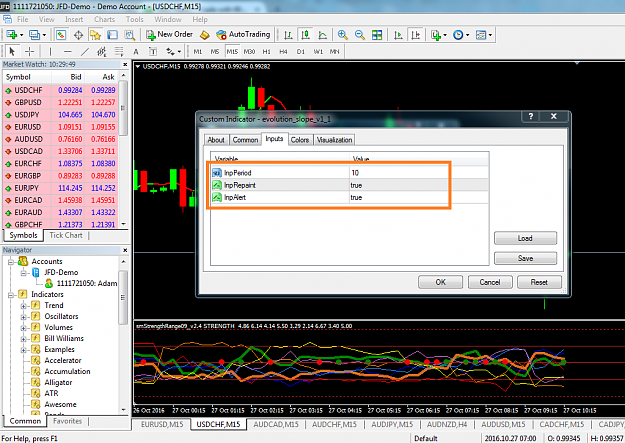Open the New Chart toolbar icon
This screenshot has height=443, width=625.
click(12, 35)
